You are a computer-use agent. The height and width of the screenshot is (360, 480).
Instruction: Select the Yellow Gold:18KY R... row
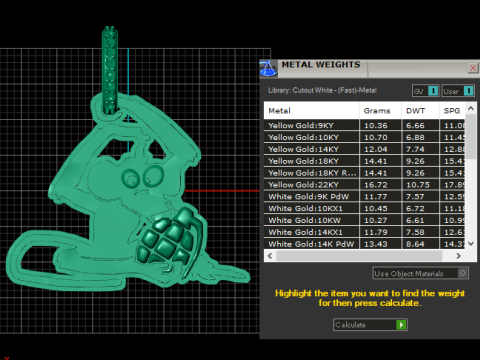[365, 173]
